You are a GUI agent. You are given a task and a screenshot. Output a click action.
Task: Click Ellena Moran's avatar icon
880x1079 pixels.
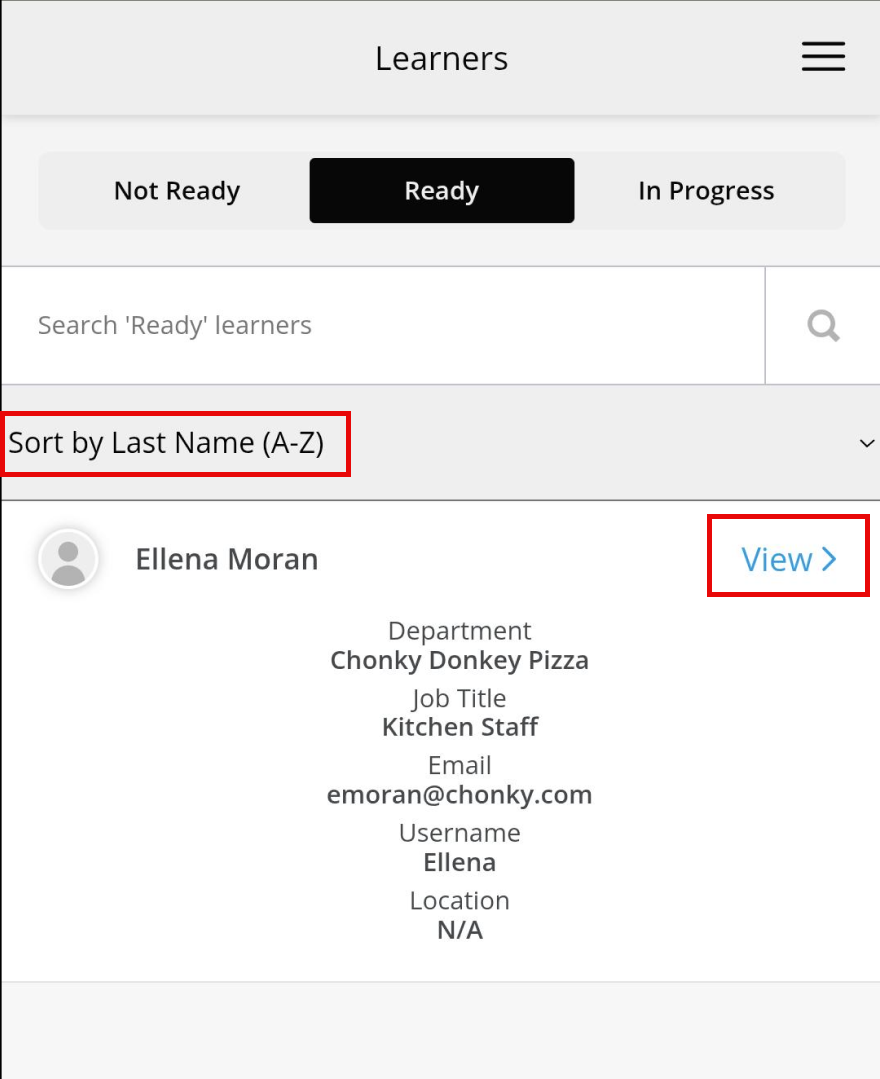[x=68, y=559]
